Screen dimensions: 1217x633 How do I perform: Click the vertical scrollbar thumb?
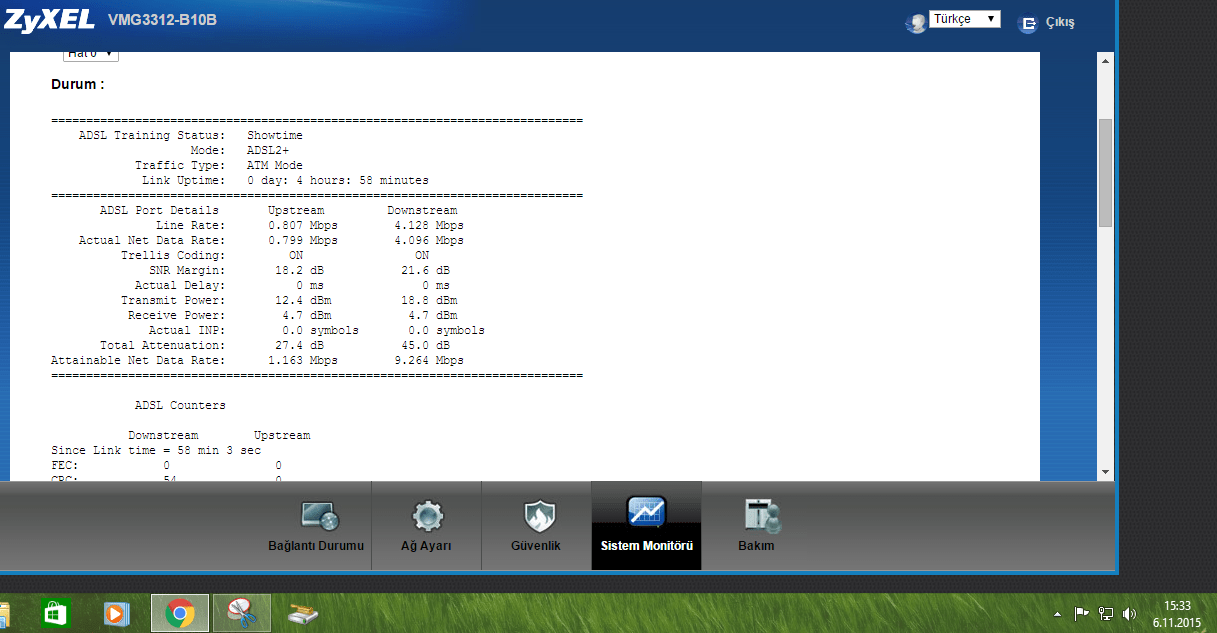click(1105, 173)
